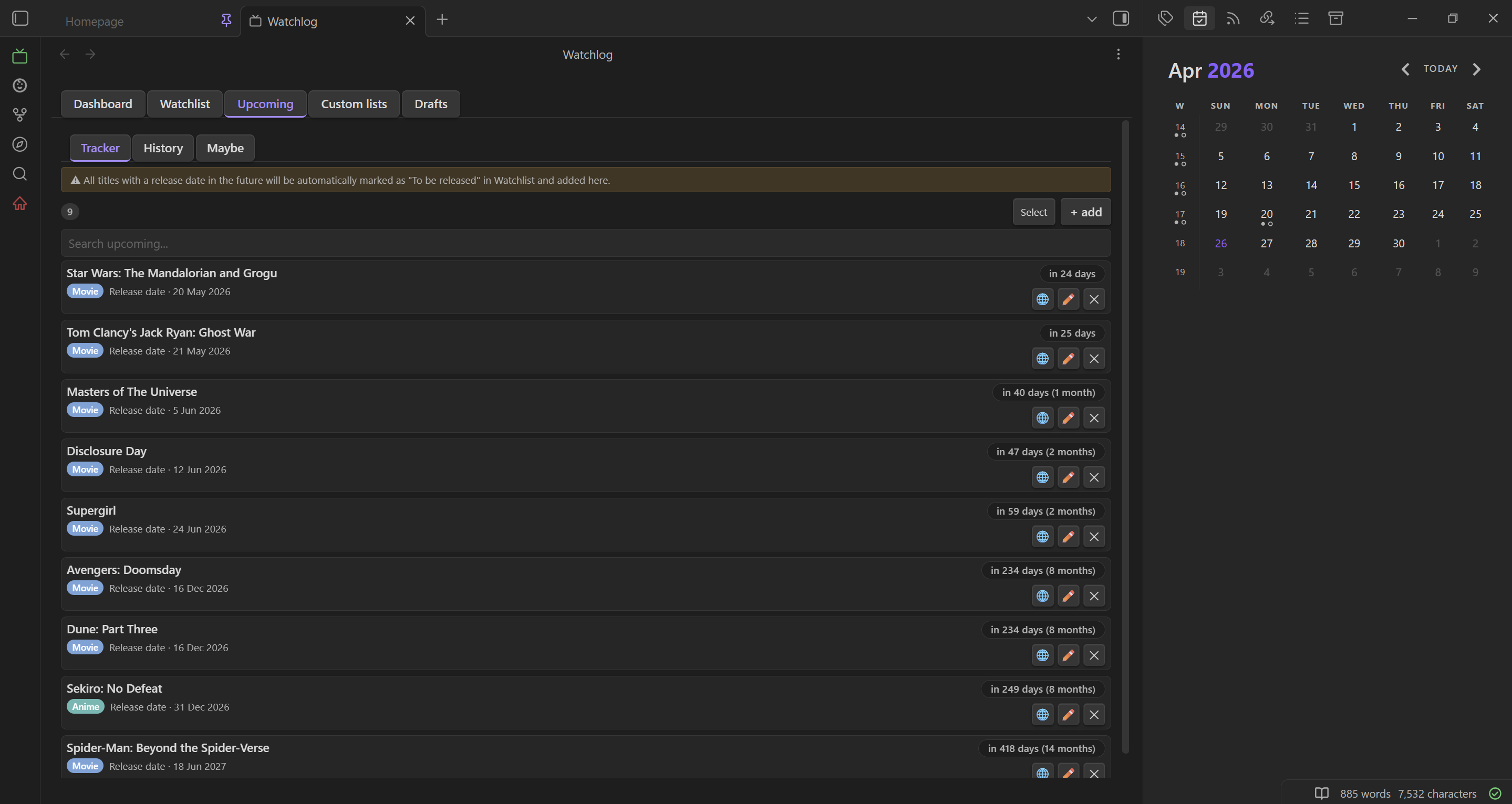Open the Watchlog TV icon in ribbon

click(20, 56)
